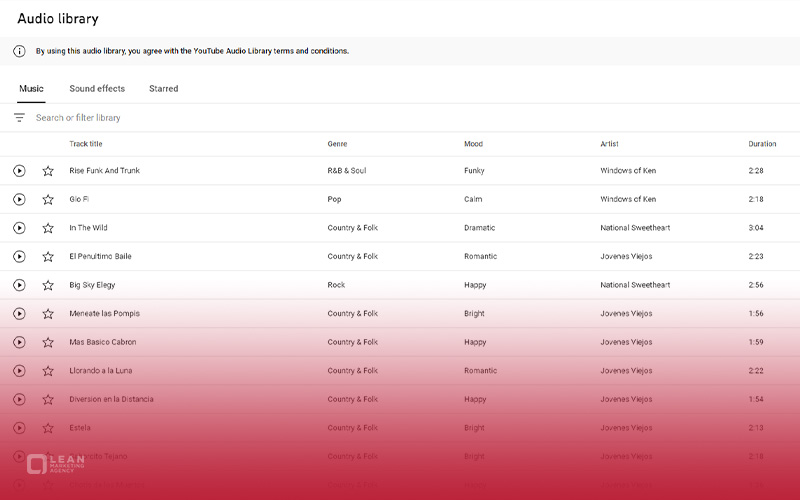Star the track Diversion en la Distancia
The width and height of the screenshot is (800, 500).
pos(48,399)
